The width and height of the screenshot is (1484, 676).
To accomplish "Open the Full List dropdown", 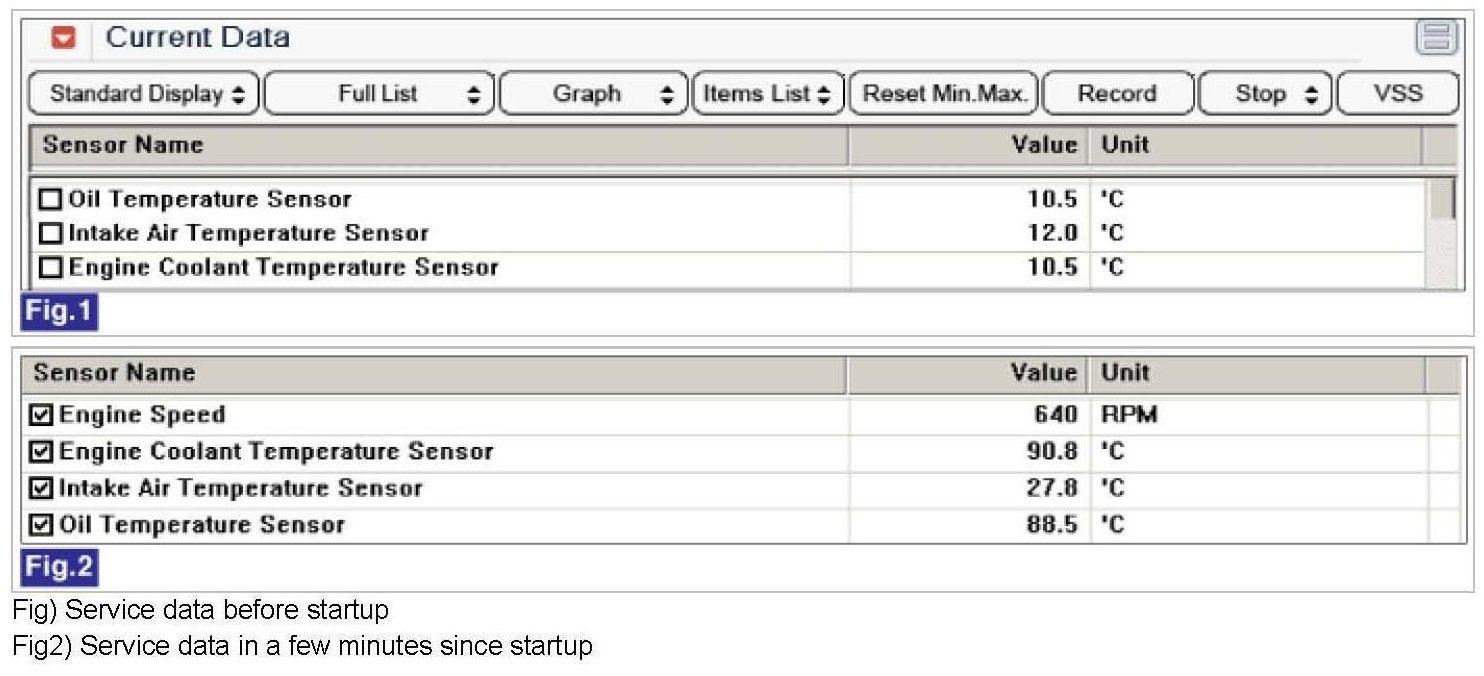I will pyautogui.click(x=379, y=94).
